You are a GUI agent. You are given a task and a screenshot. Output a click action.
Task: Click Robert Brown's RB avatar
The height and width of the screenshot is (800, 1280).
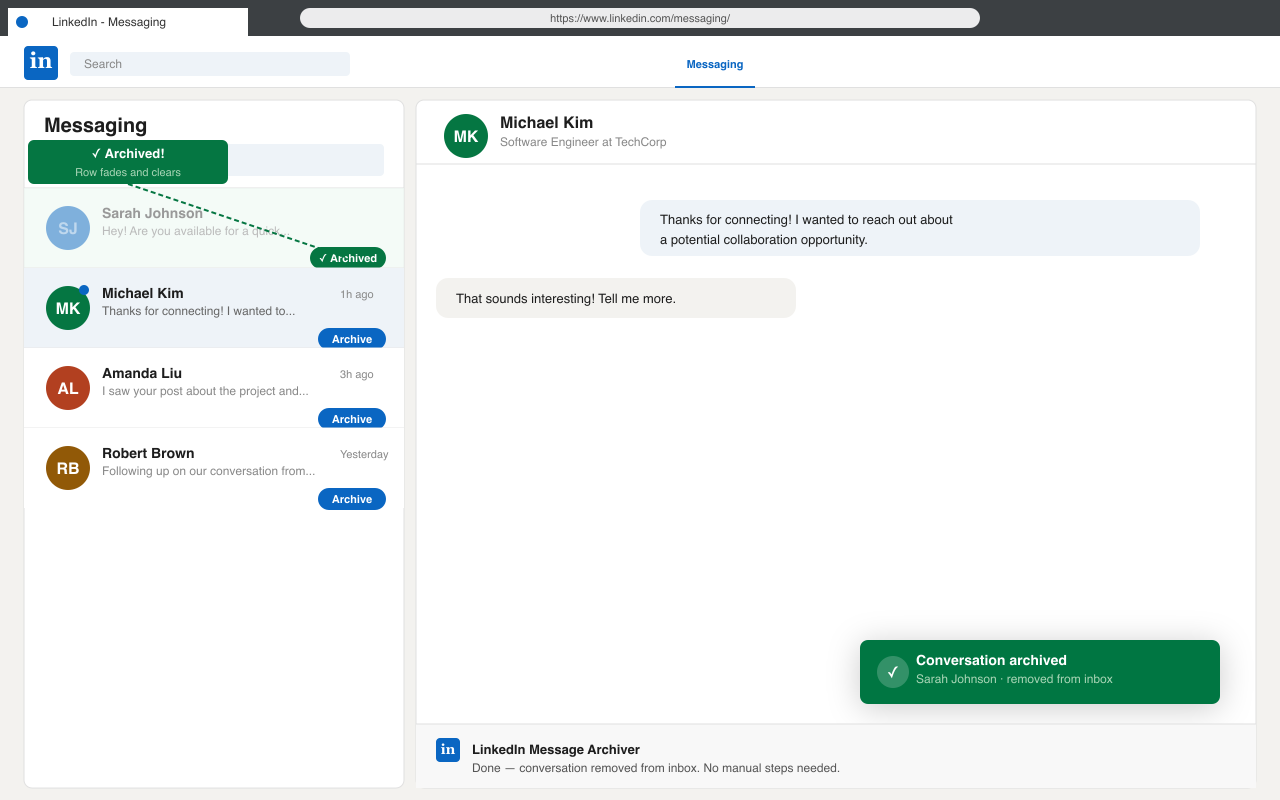[x=68, y=468]
